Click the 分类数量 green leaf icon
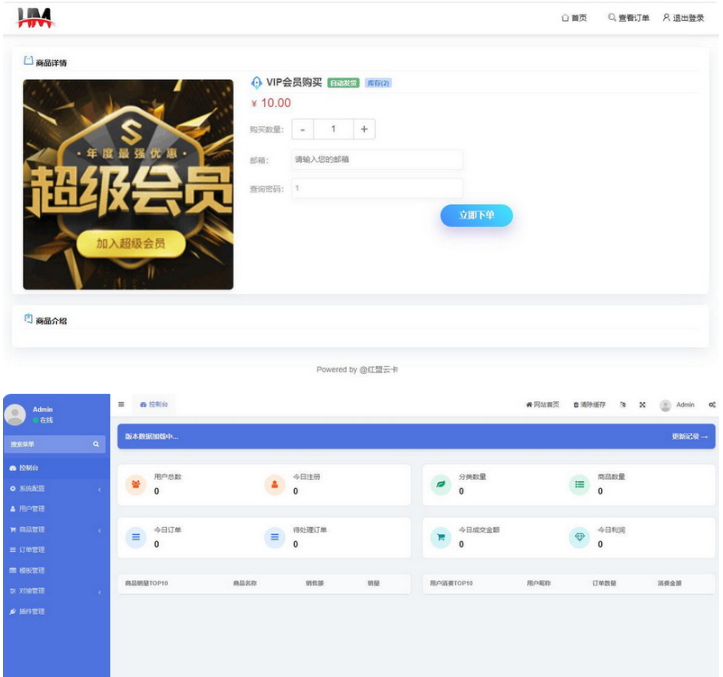This screenshot has height=677, width=723. point(440,484)
